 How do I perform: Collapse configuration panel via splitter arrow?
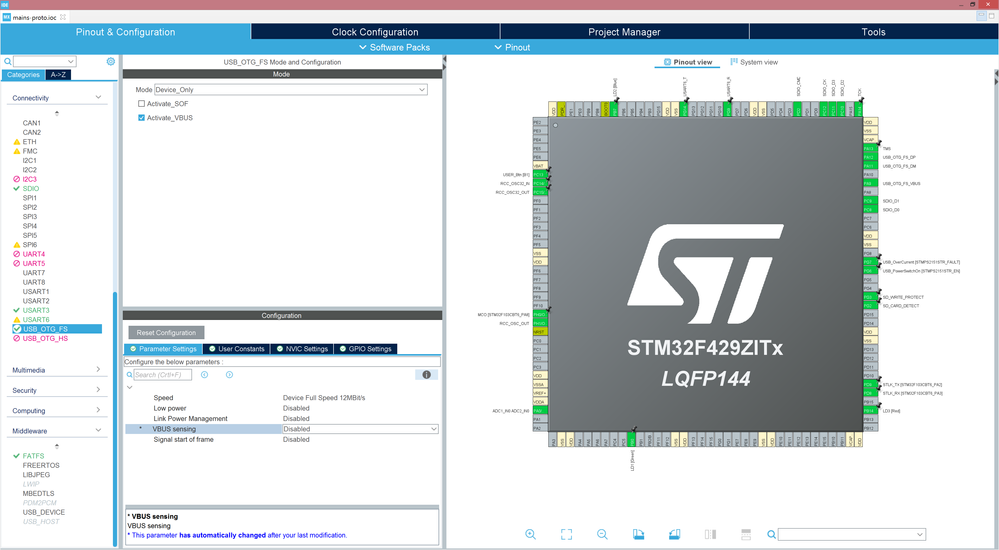pos(445,59)
